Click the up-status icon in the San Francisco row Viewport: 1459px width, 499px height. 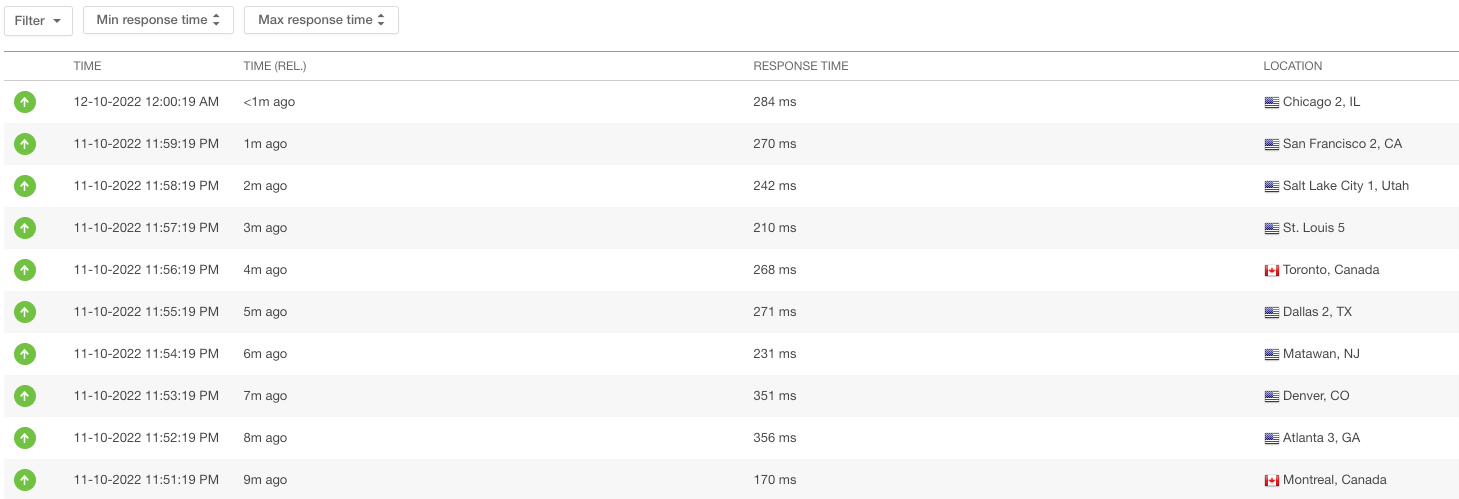tap(25, 144)
